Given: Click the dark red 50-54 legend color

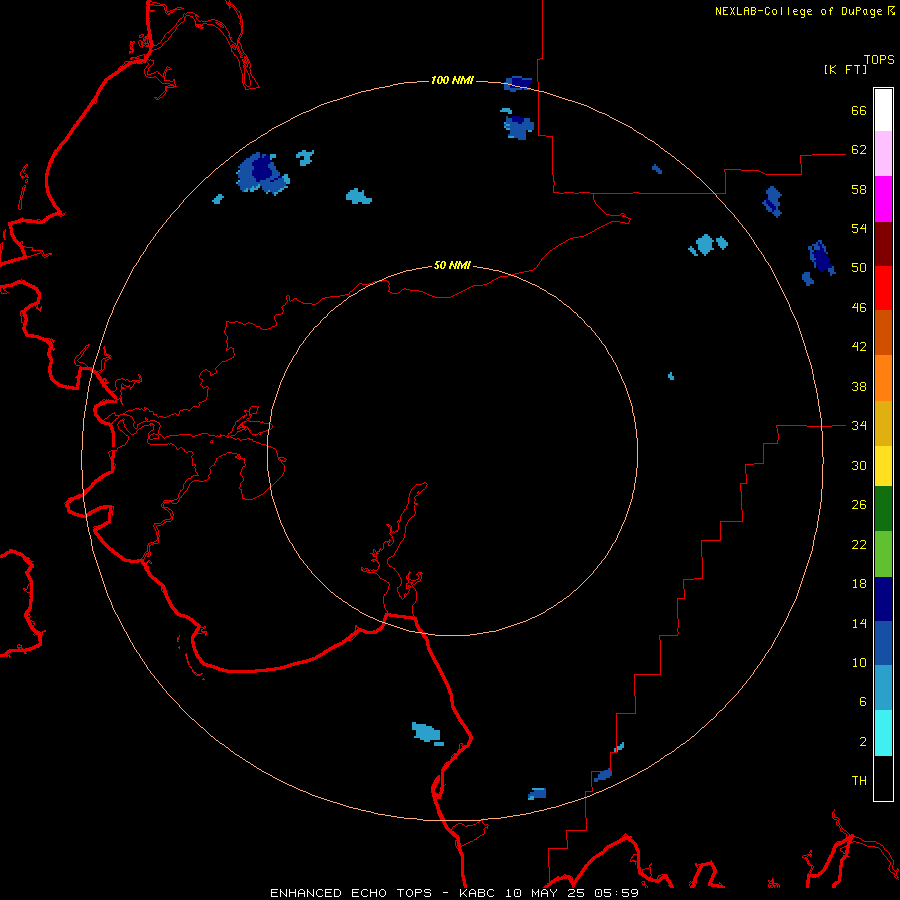Looking at the screenshot, I should pyautogui.click(x=883, y=243).
